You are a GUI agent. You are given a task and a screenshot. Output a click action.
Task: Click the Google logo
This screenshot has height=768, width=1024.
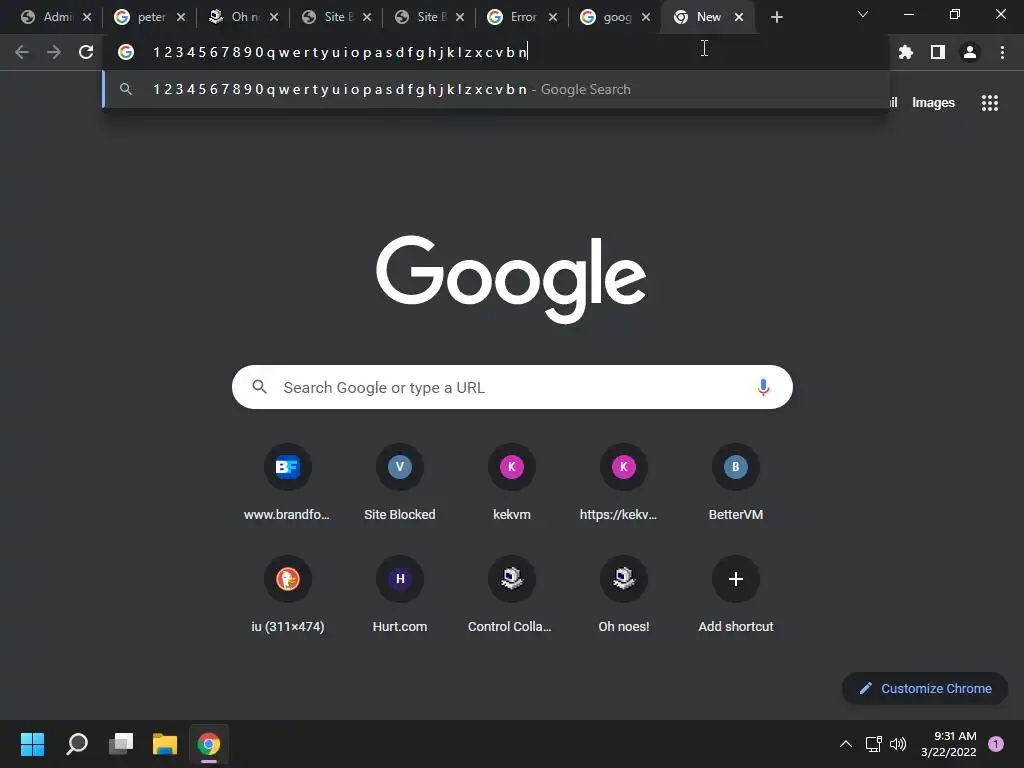(511, 279)
